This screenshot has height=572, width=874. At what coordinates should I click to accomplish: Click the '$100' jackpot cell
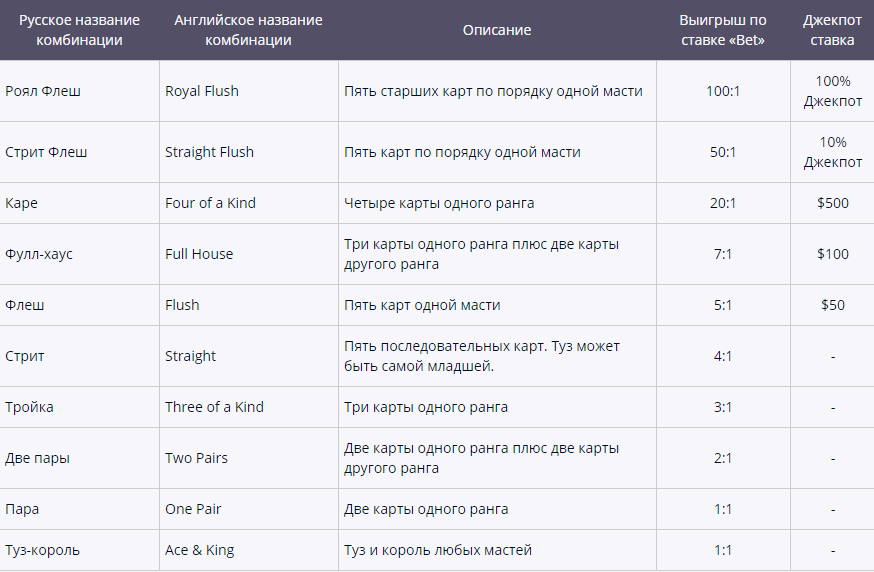point(832,254)
